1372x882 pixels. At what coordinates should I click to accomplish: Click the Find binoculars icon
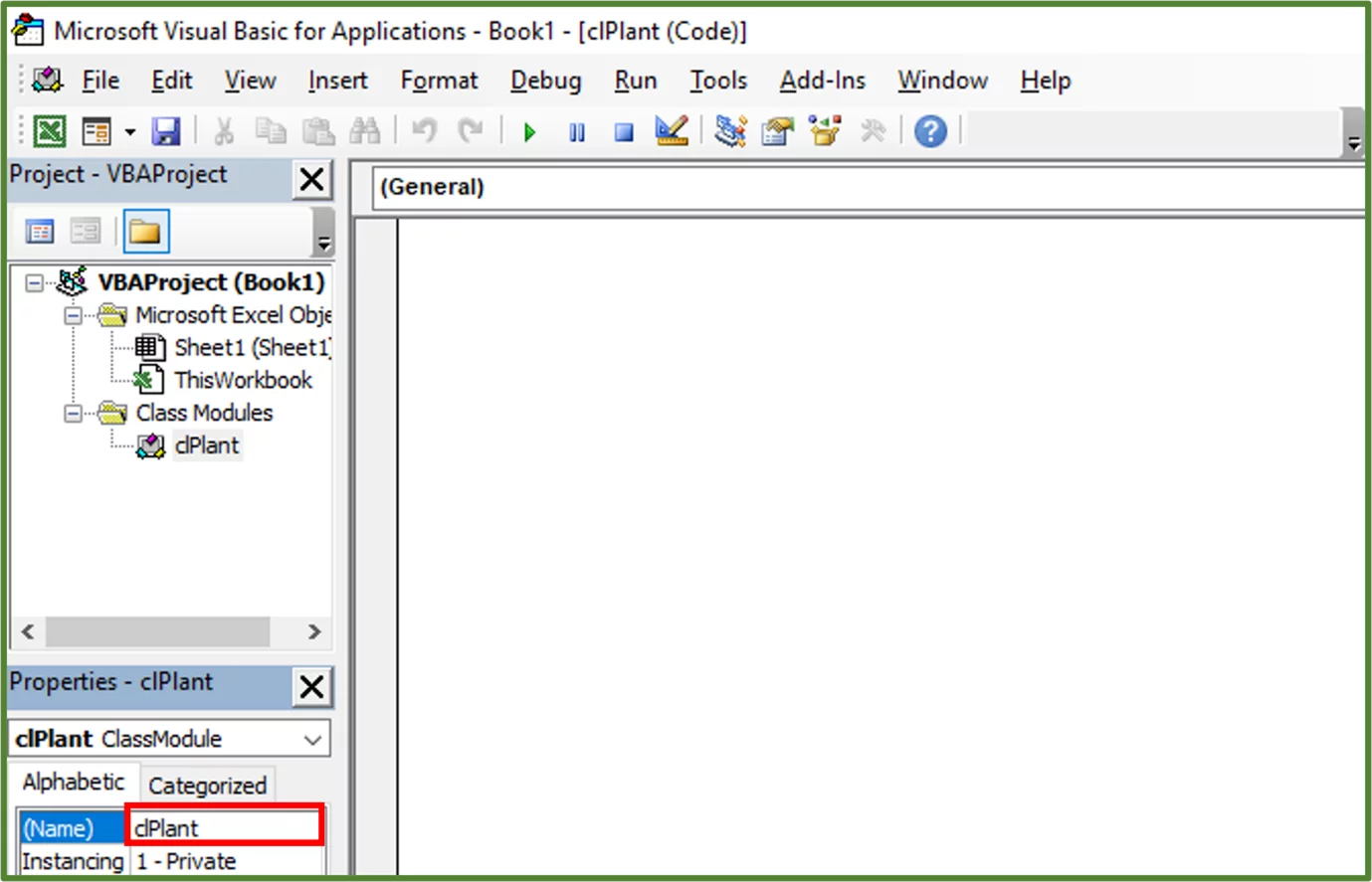coord(364,131)
